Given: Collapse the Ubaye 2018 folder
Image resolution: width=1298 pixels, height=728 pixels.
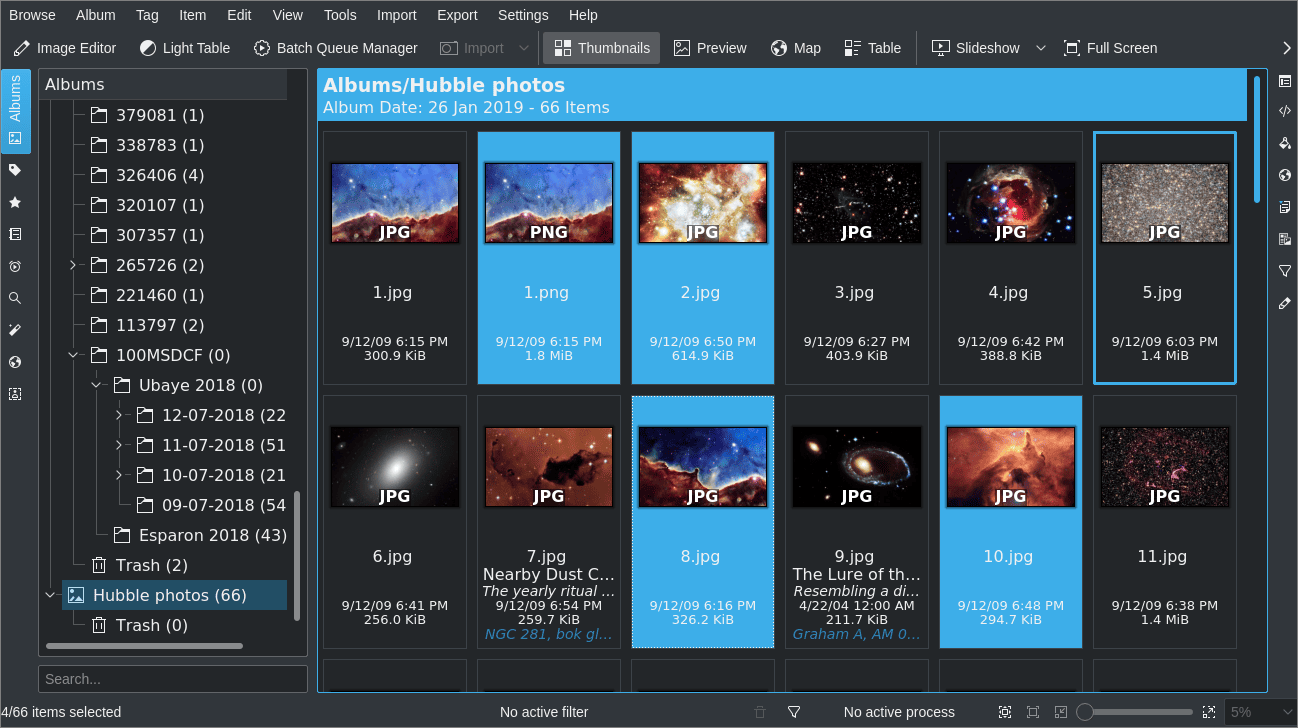Looking at the screenshot, I should pos(95,385).
